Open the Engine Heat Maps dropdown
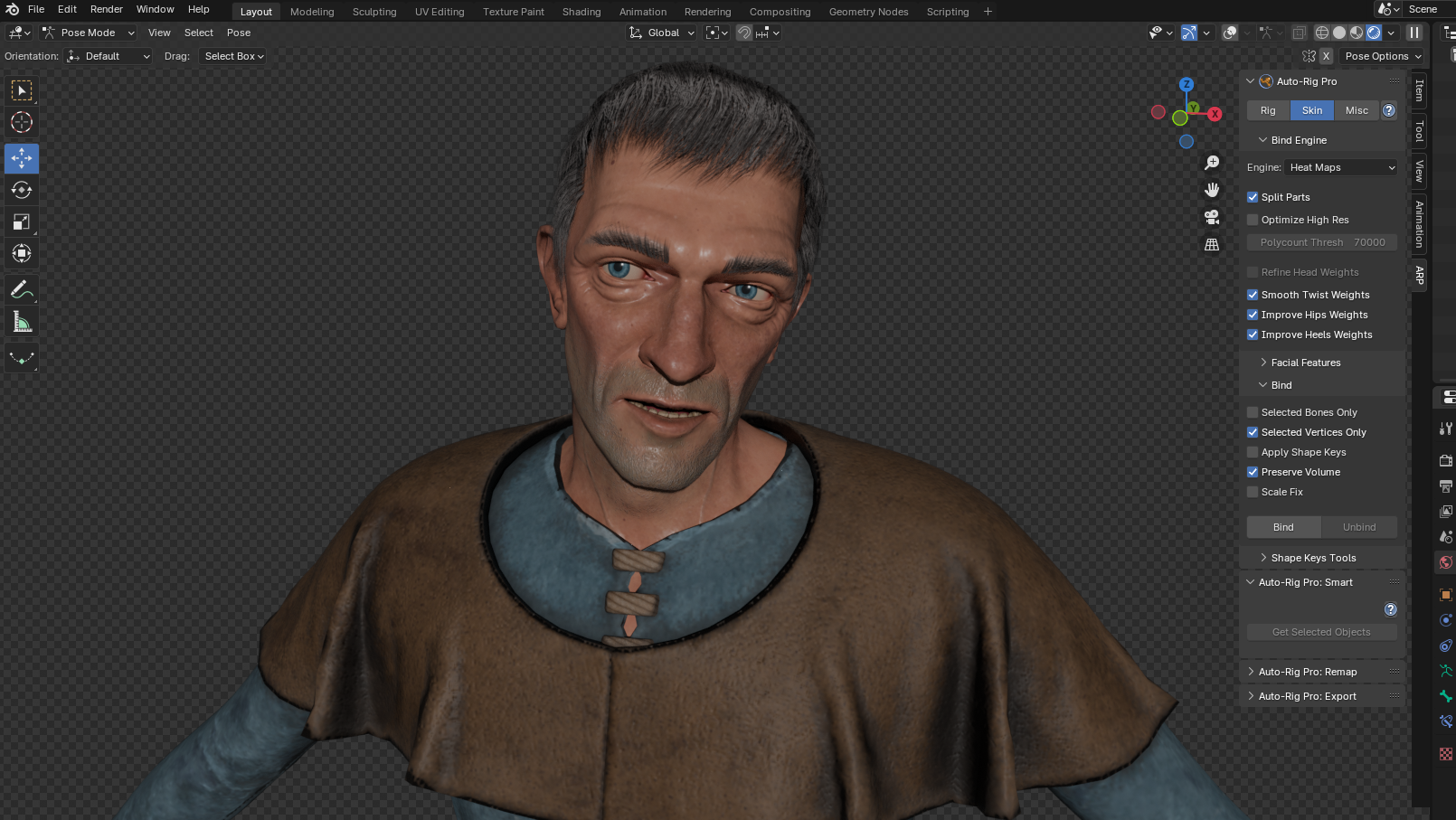The width and height of the screenshot is (1456, 820). 1341,167
